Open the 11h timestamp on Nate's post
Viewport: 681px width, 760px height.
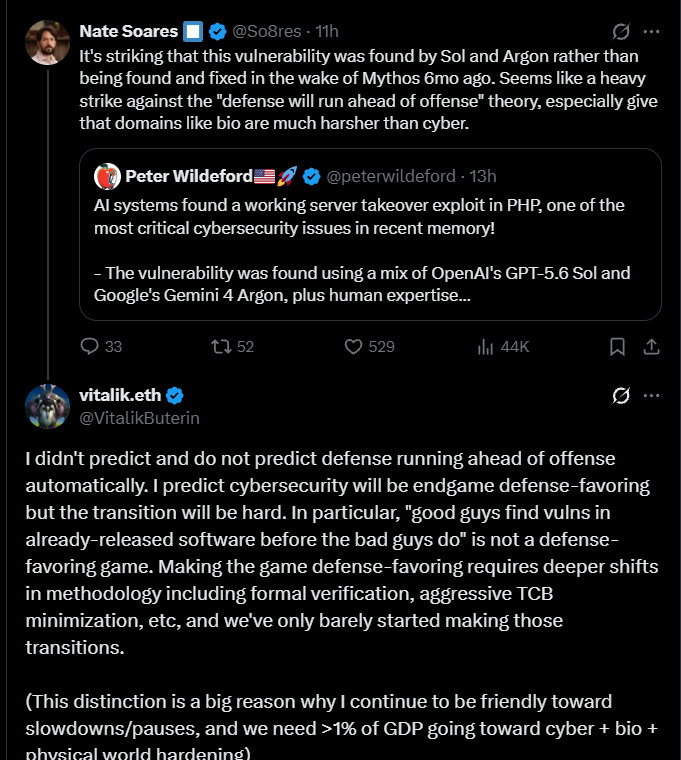point(327,32)
